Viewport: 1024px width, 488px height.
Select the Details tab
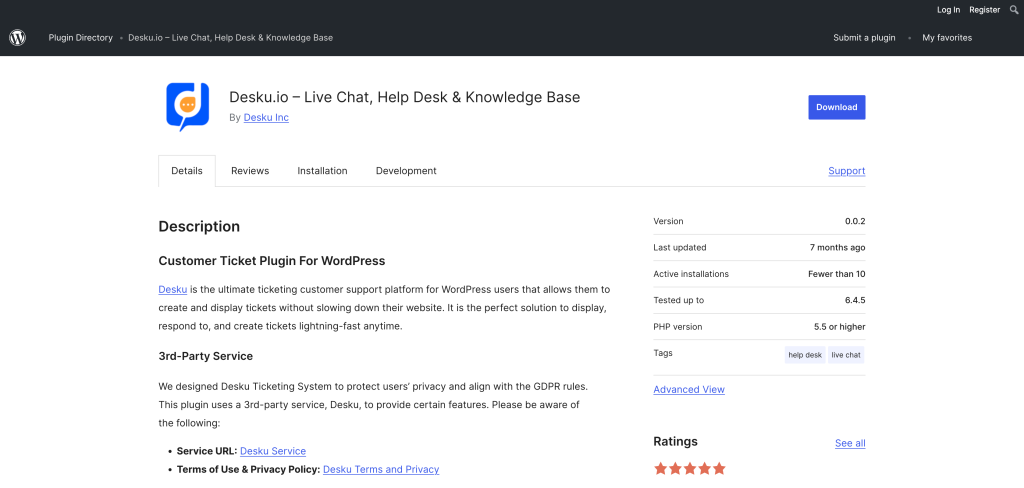coord(187,171)
